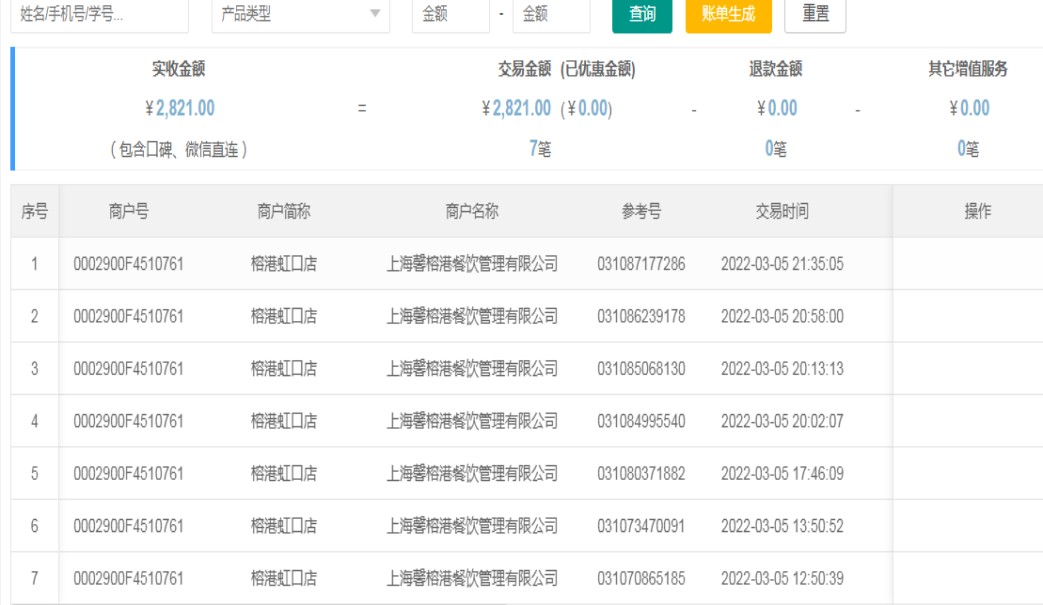This screenshot has height=605, width=1043.
Task: Select transaction at 2022-03-05 20:58:00
Action: pos(782,317)
